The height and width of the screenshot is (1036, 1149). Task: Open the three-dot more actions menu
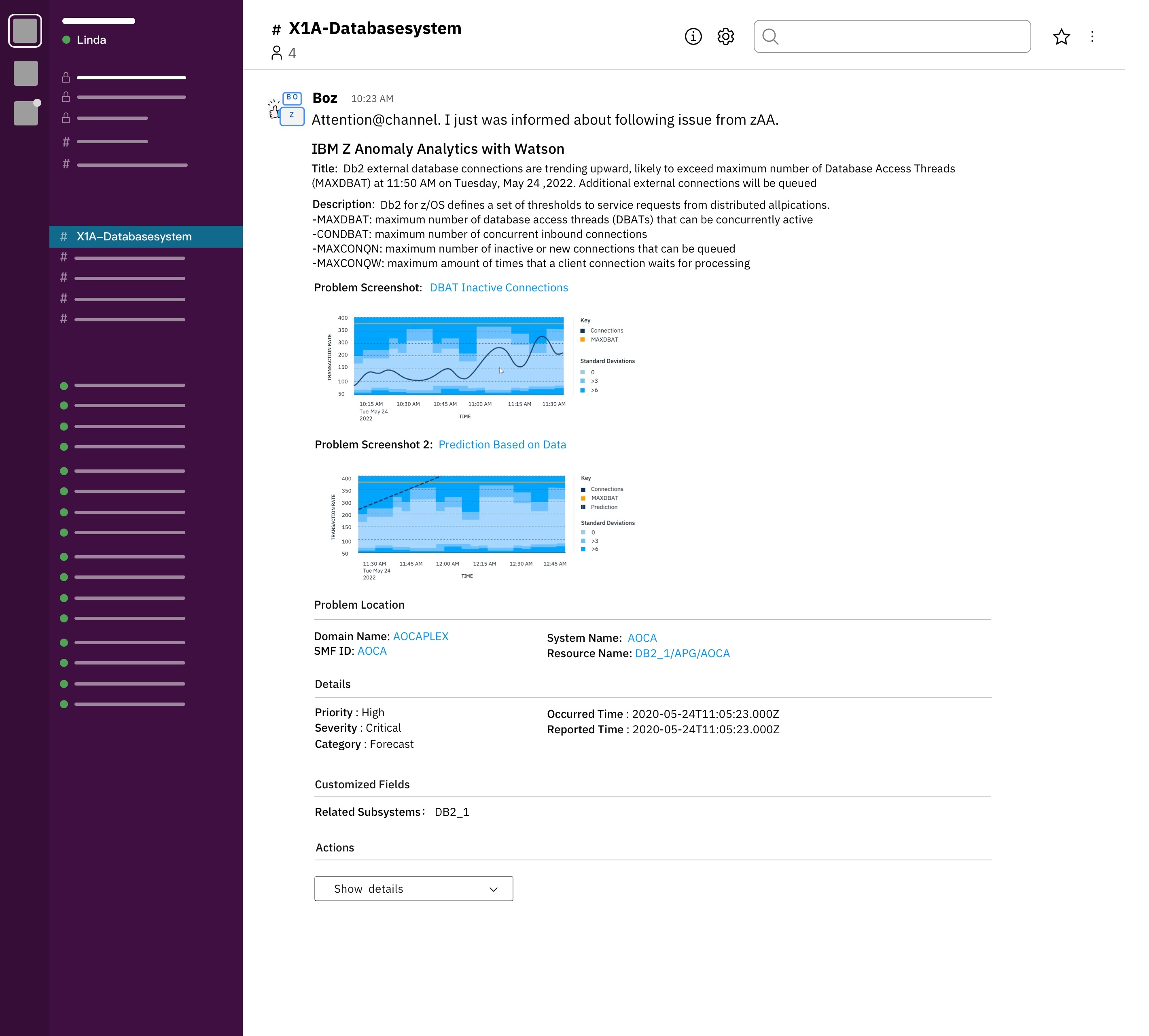tap(1092, 36)
